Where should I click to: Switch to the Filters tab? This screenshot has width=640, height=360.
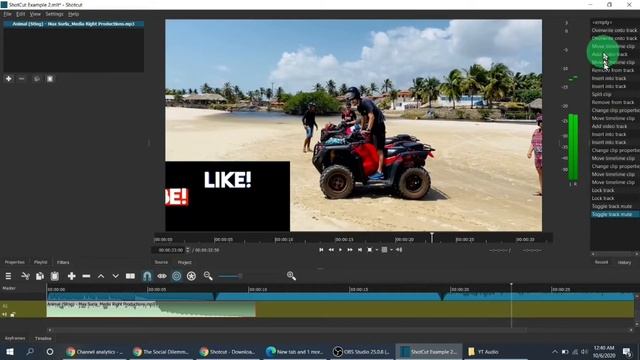[63, 262]
